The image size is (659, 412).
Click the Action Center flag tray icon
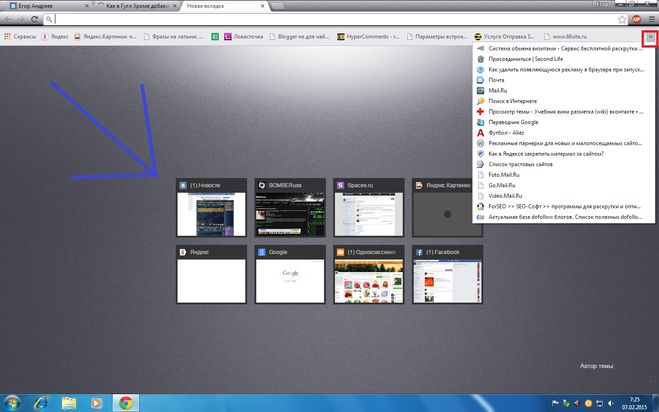555,403
